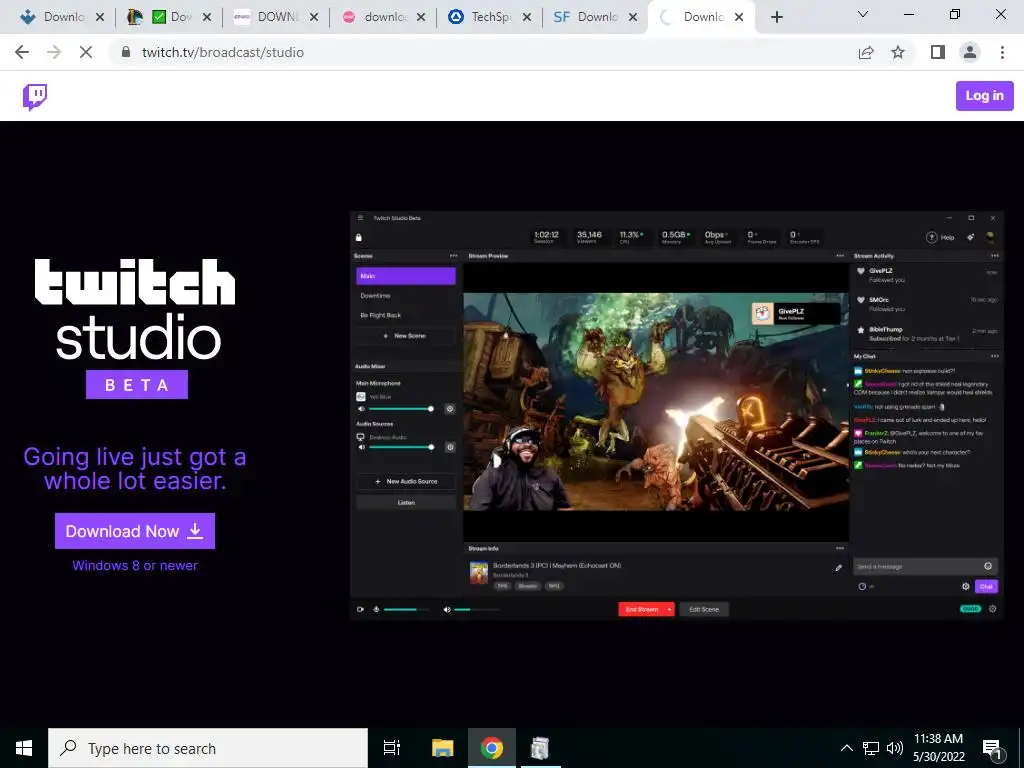Open the Chrome side panel
The width and height of the screenshot is (1024, 768).
click(938, 52)
